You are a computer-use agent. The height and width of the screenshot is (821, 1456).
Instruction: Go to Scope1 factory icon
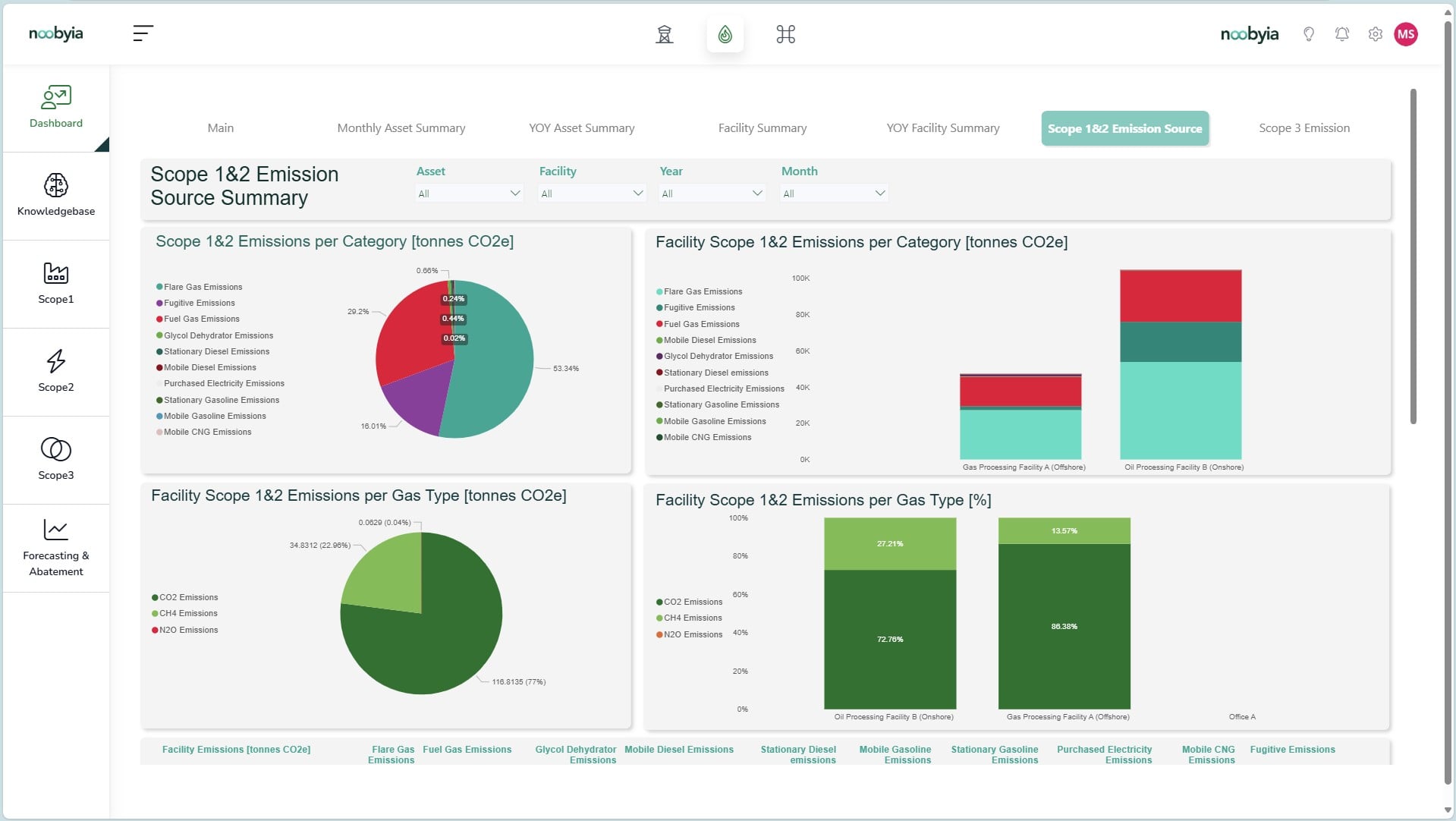[x=56, y=273]
